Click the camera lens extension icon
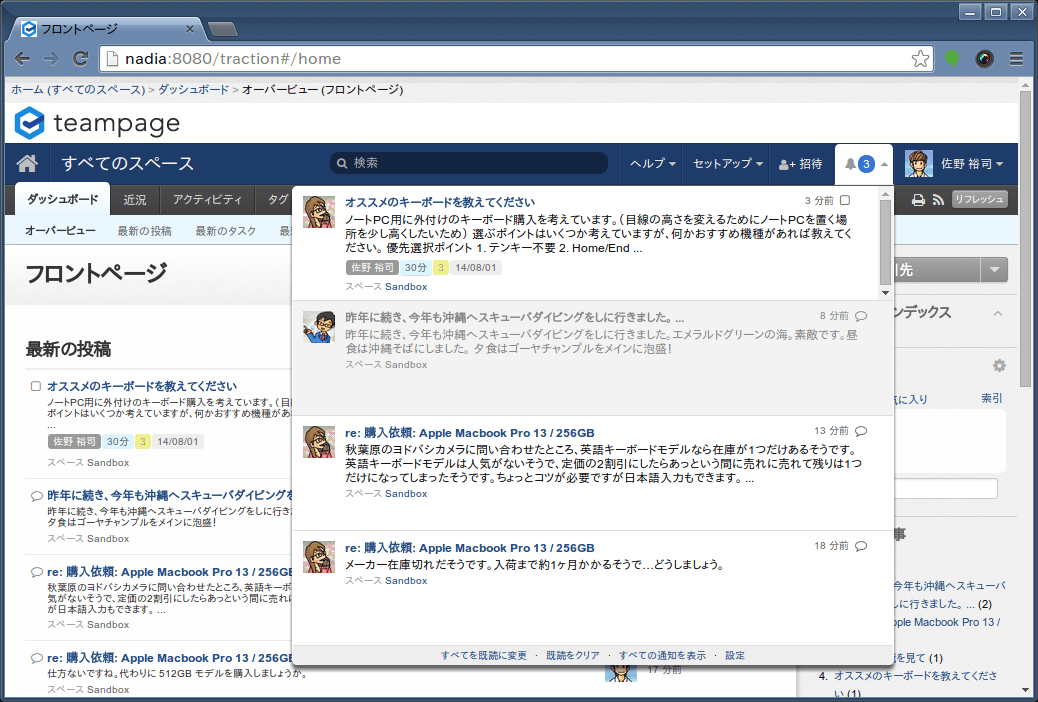The image size is (1038, 702). [x=984, y=58]
